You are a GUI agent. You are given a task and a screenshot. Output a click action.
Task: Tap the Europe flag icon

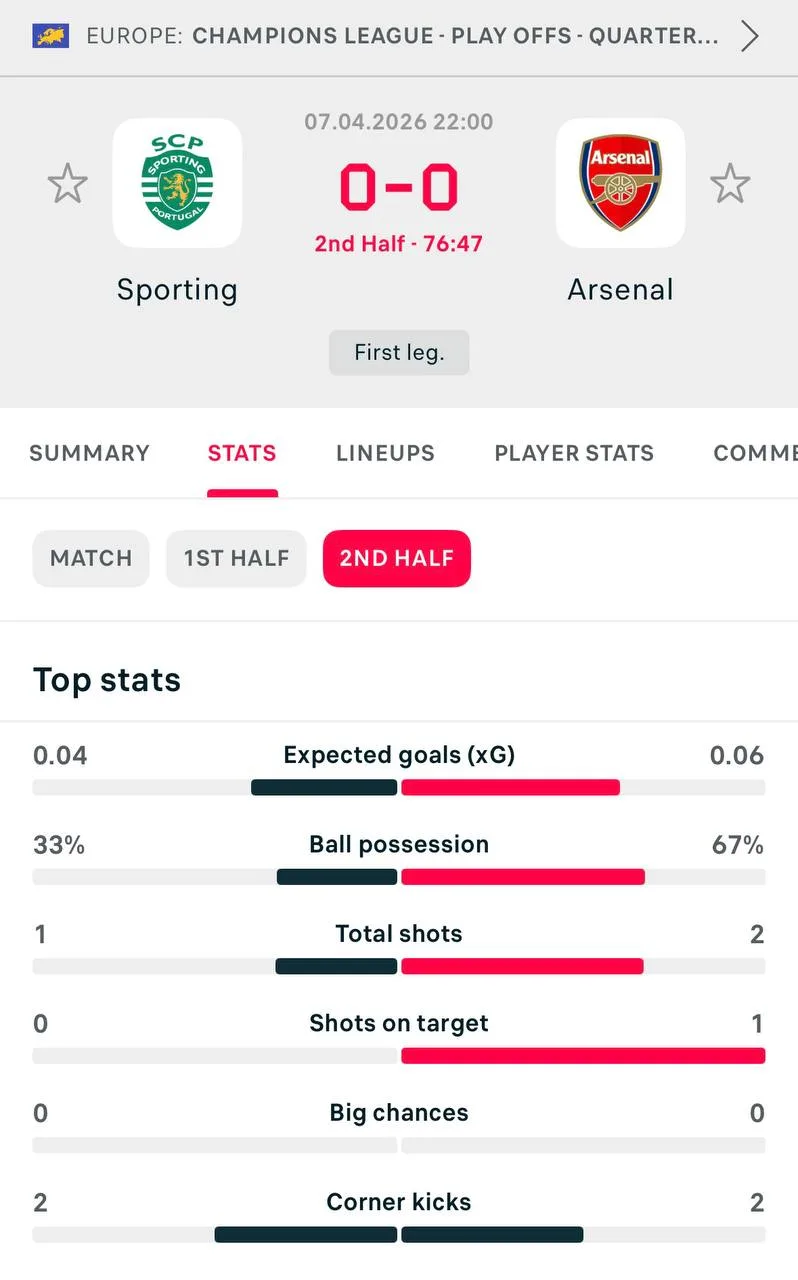51,37
